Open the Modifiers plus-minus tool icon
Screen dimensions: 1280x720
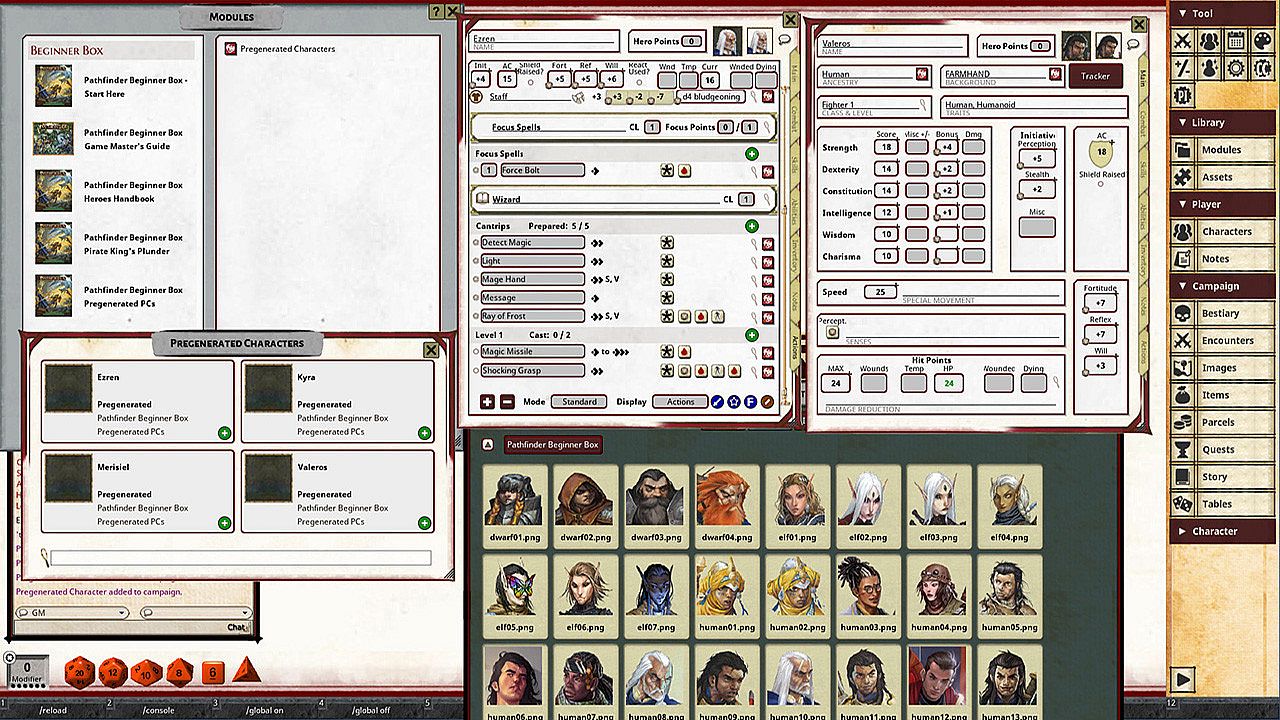point(1183,68)
